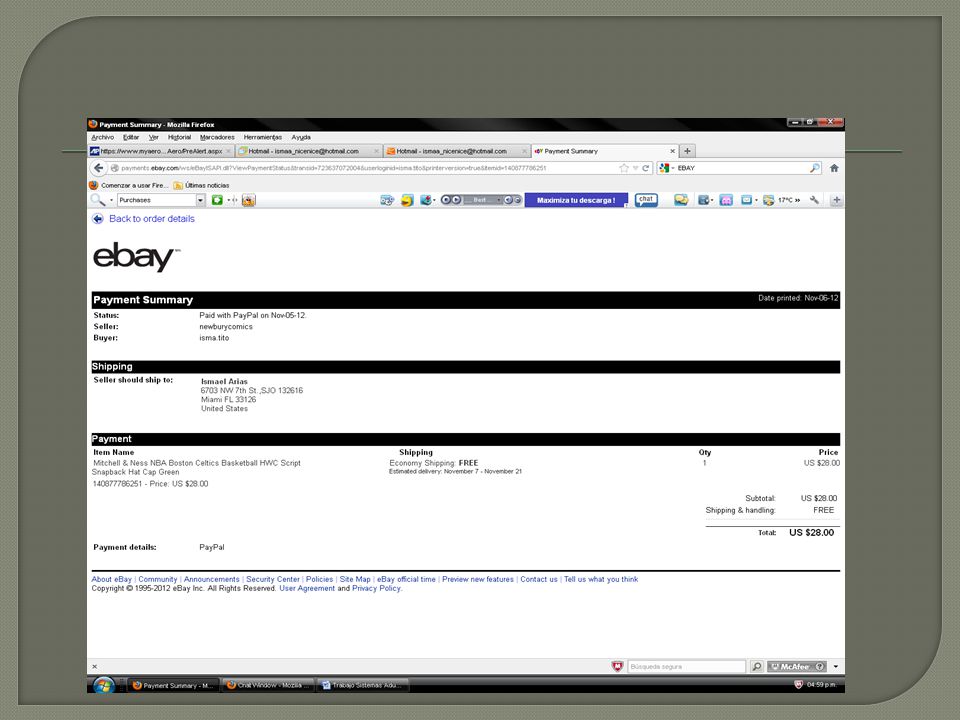Open the chat bubble toolbar button
This screenshot has width=960, height=720.
click(x=646, y=200)
